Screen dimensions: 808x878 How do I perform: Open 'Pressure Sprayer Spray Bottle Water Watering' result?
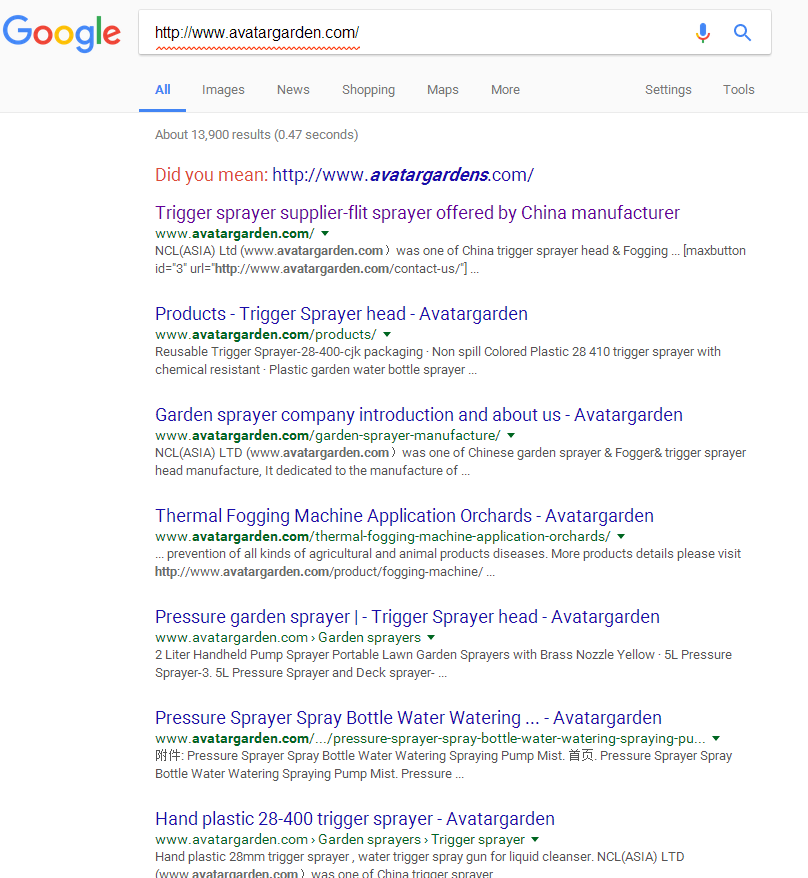click(x=408, y=718)
